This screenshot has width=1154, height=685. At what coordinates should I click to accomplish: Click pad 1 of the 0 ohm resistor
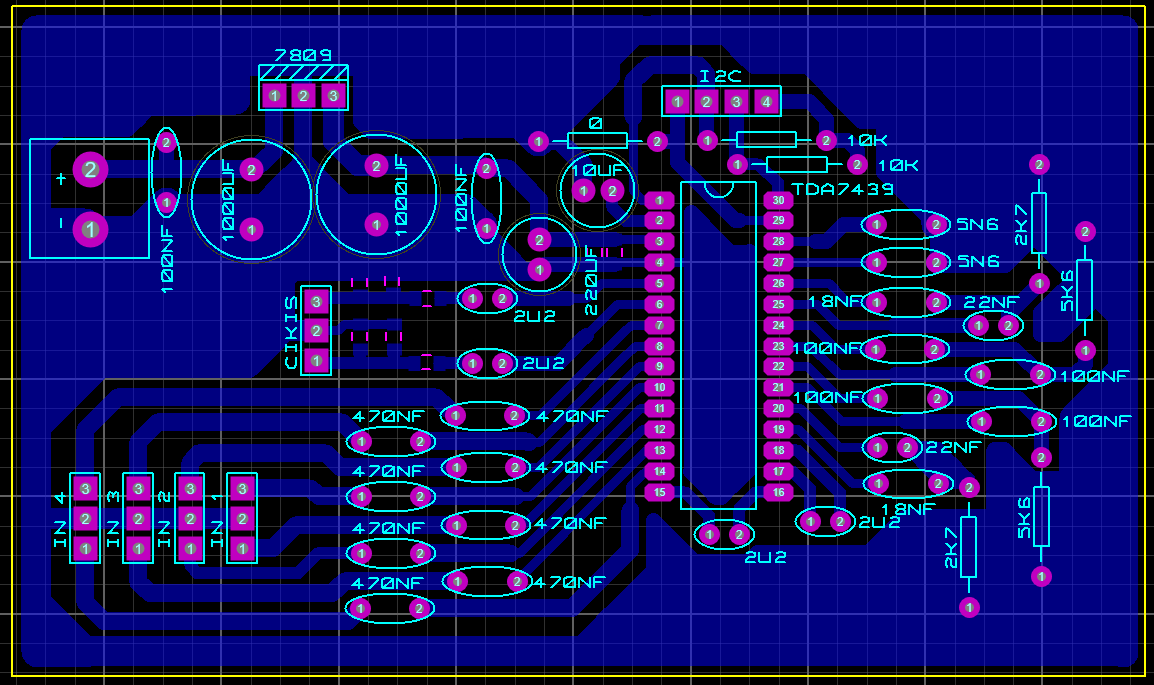coord(538,141)
